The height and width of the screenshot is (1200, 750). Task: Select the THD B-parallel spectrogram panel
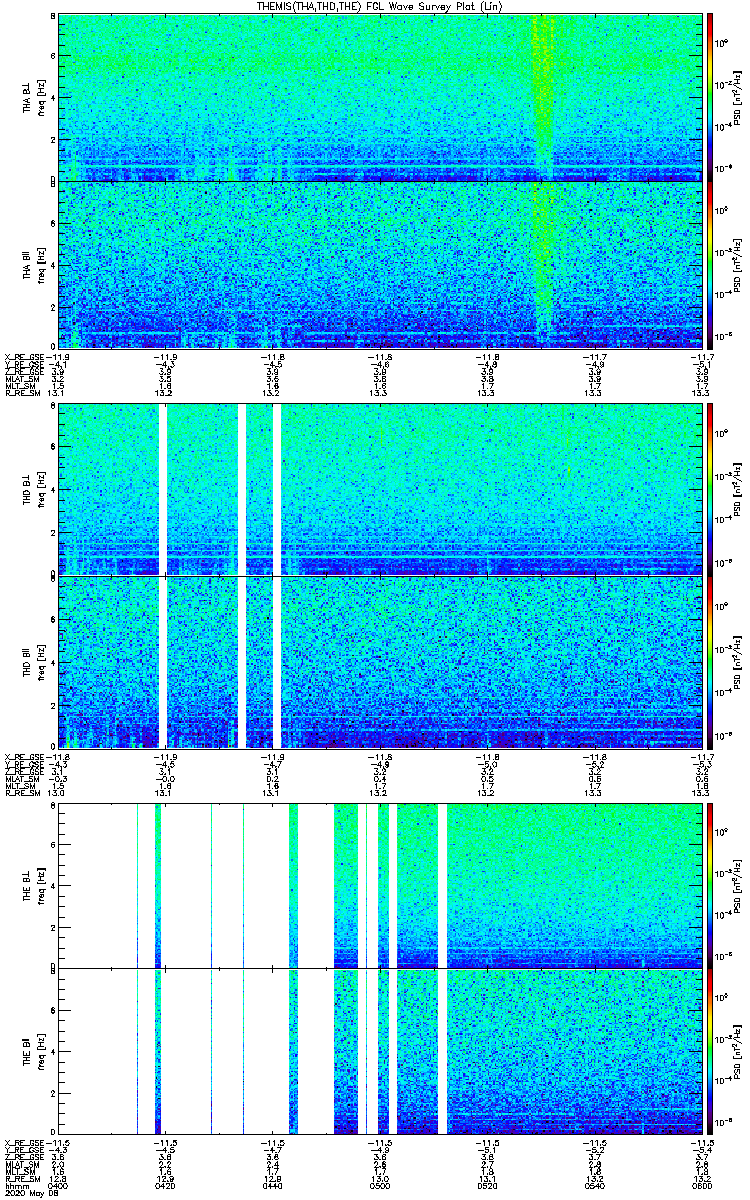pyautogui.click(x=380, y=662)
